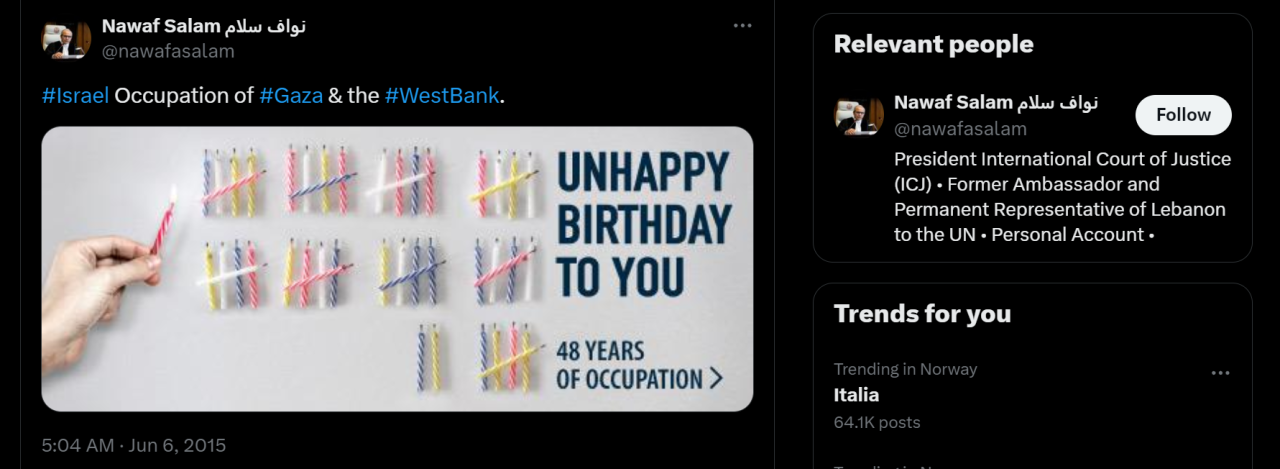Open more options menu on the tweet
The image size is (1280, 469).
(742, 26)
